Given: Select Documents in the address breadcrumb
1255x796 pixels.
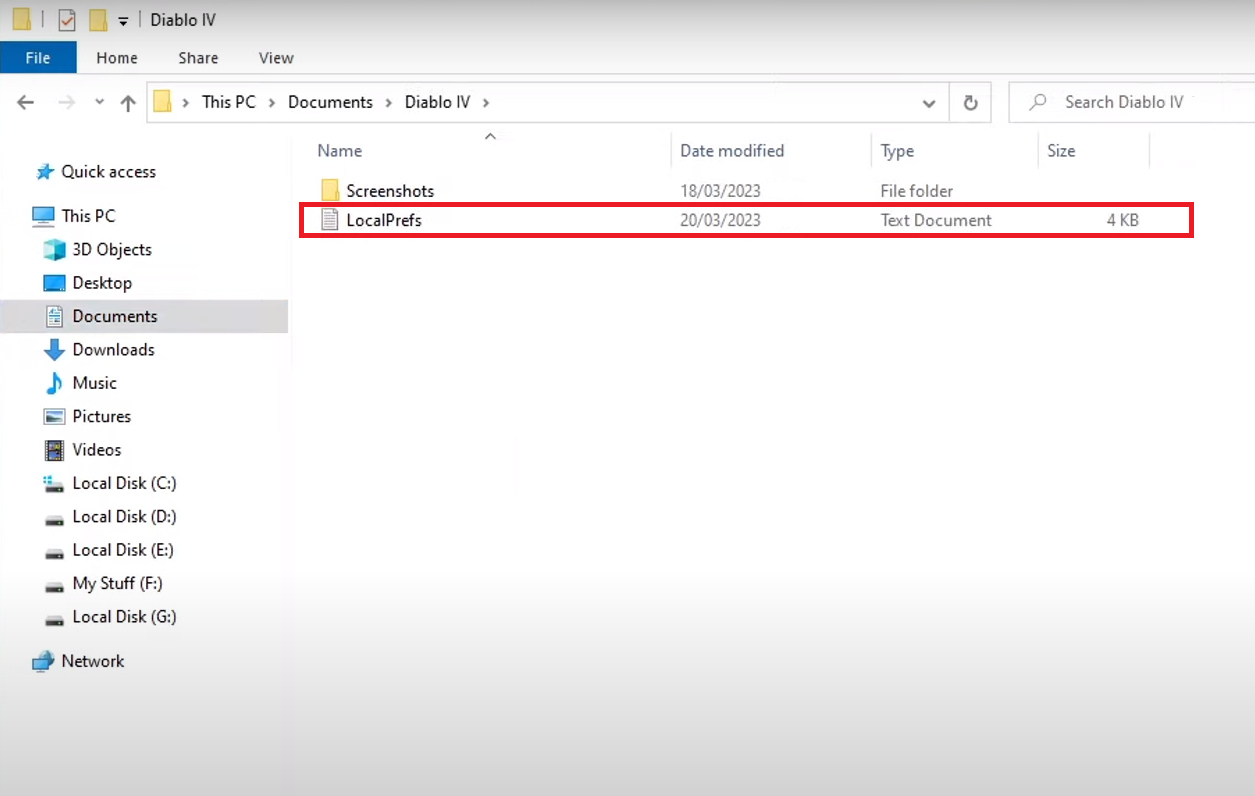Looking at the screenshot, I should coord(330,102).
